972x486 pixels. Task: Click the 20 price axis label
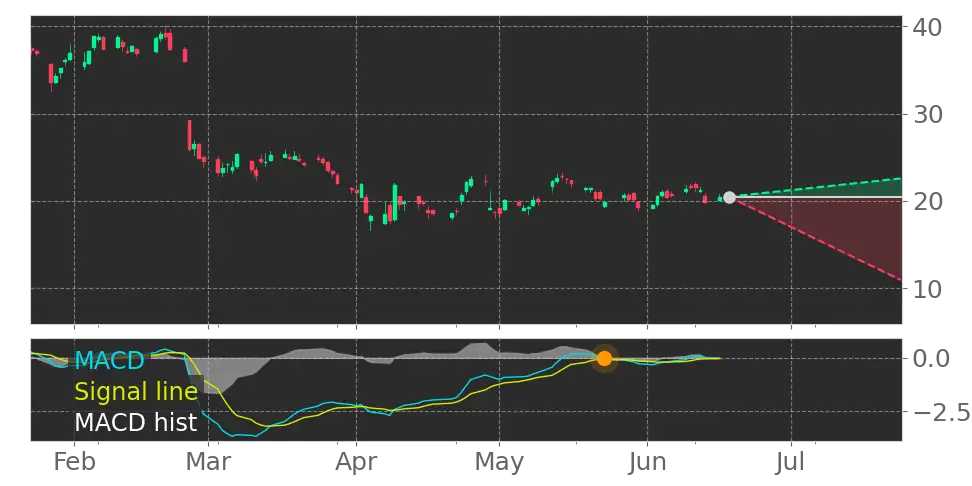coord(928,201)
